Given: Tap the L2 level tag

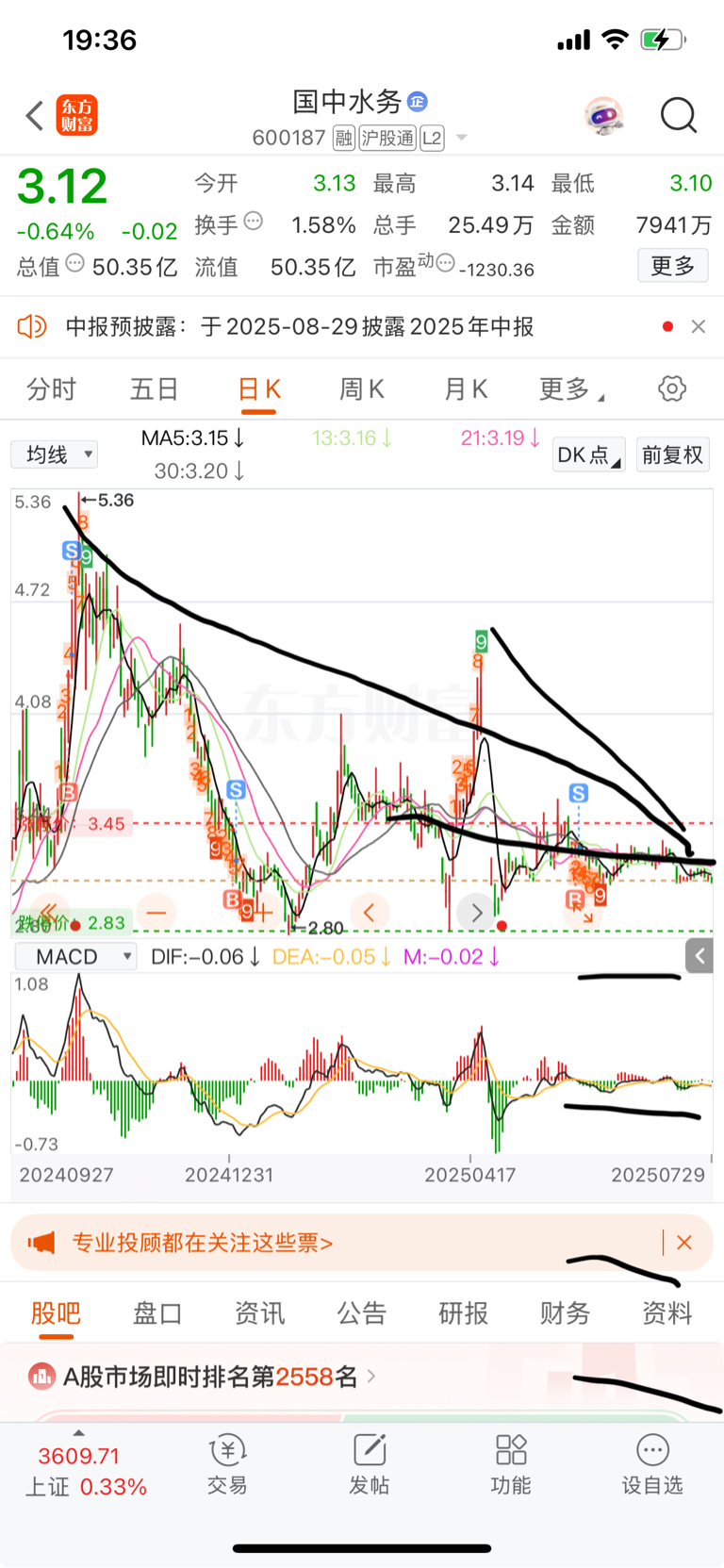Looking at the screenshot, I should pos(432,139).
